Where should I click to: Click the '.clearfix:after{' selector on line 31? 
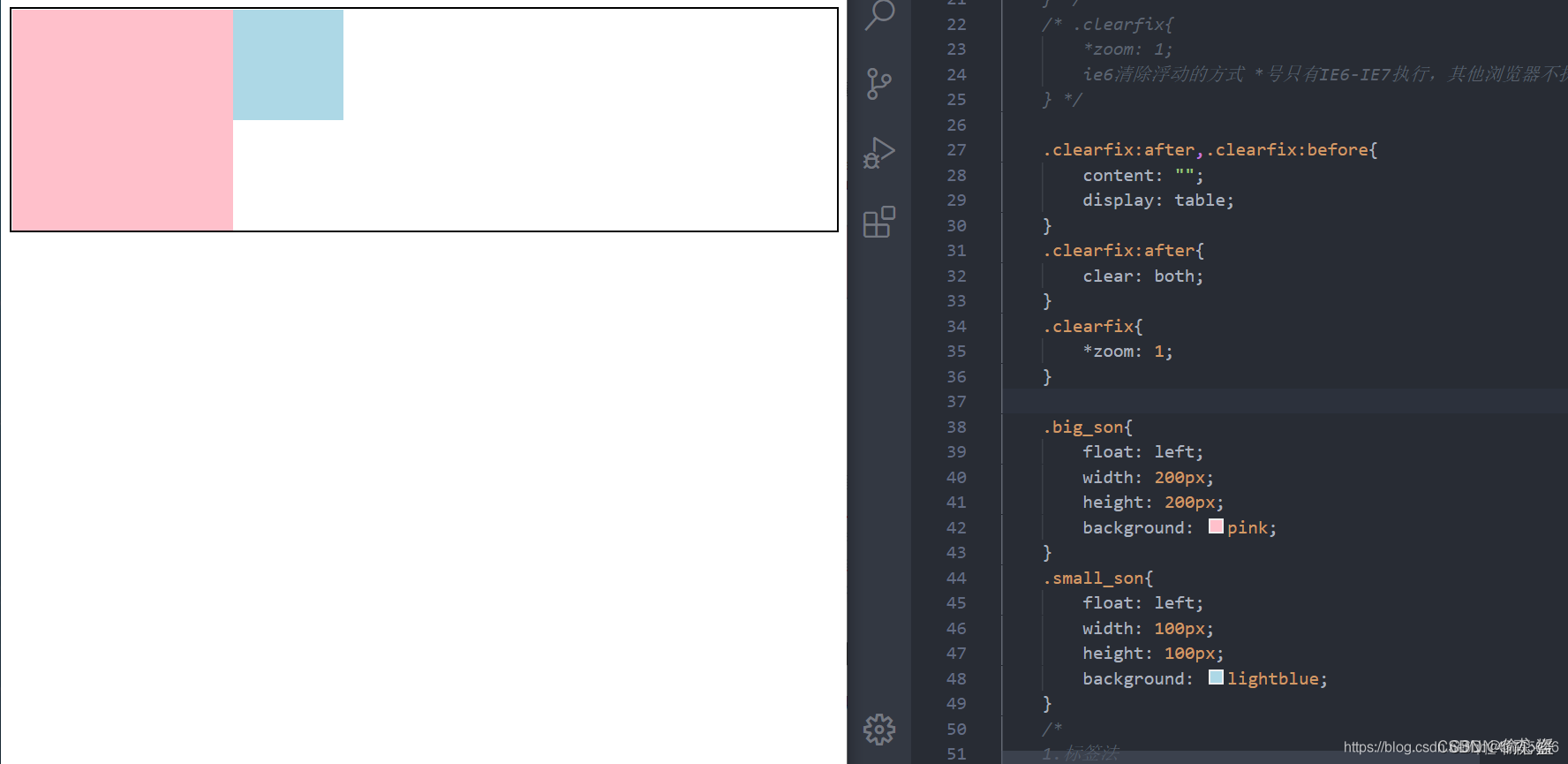pyautogui.click(x=1124, y=251)
